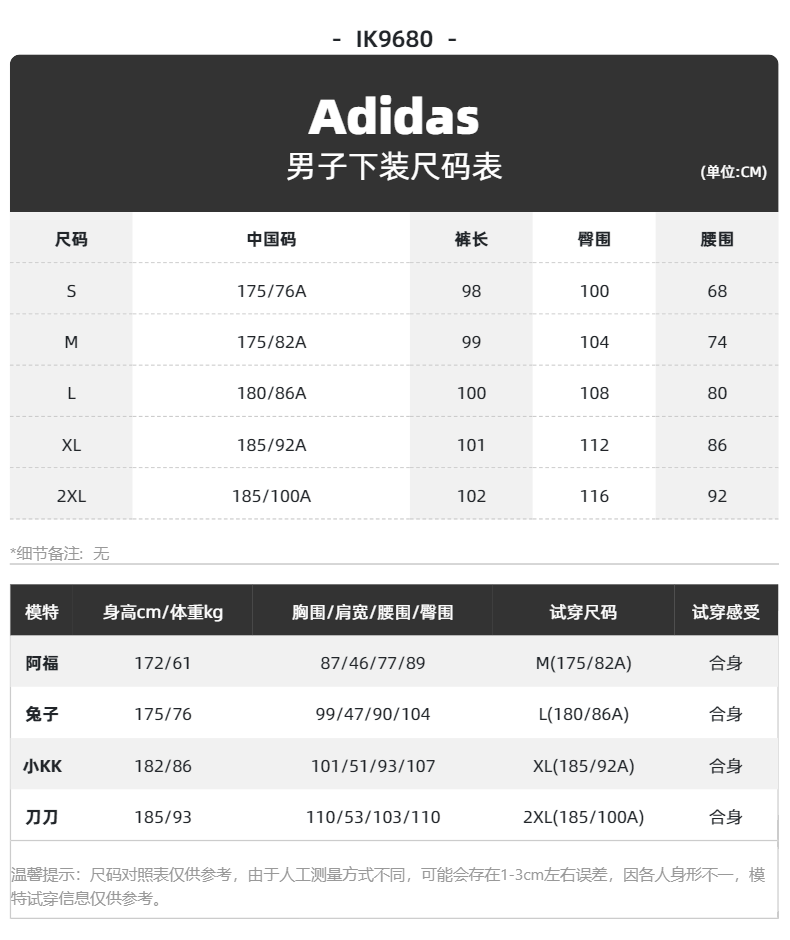Click the 175/82A China size cell
The width and height of the screenshot is (790, 940).
point(271,342)
